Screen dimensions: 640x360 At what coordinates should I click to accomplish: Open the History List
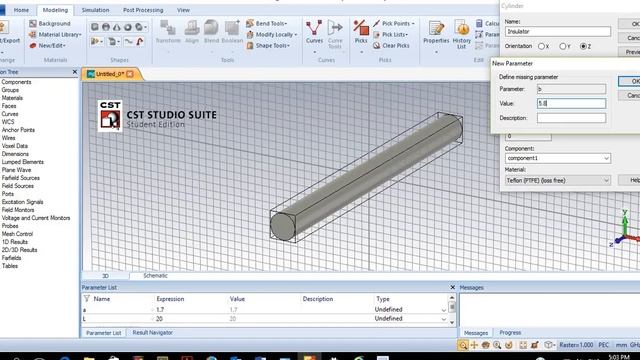pyautogui.click(x=462, y=34)
